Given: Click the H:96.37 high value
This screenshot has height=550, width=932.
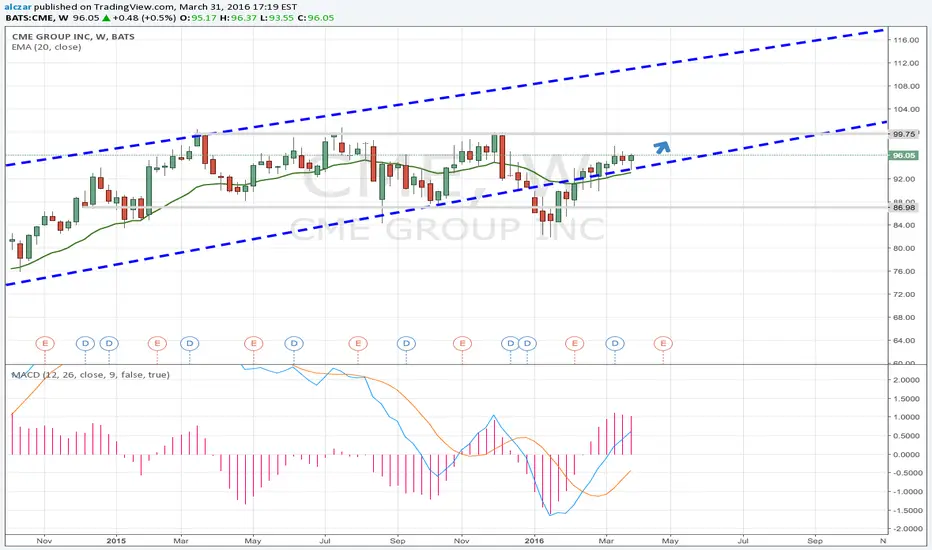Looking at the screenshot, I should pyautogui.click(x=238, y=18).
